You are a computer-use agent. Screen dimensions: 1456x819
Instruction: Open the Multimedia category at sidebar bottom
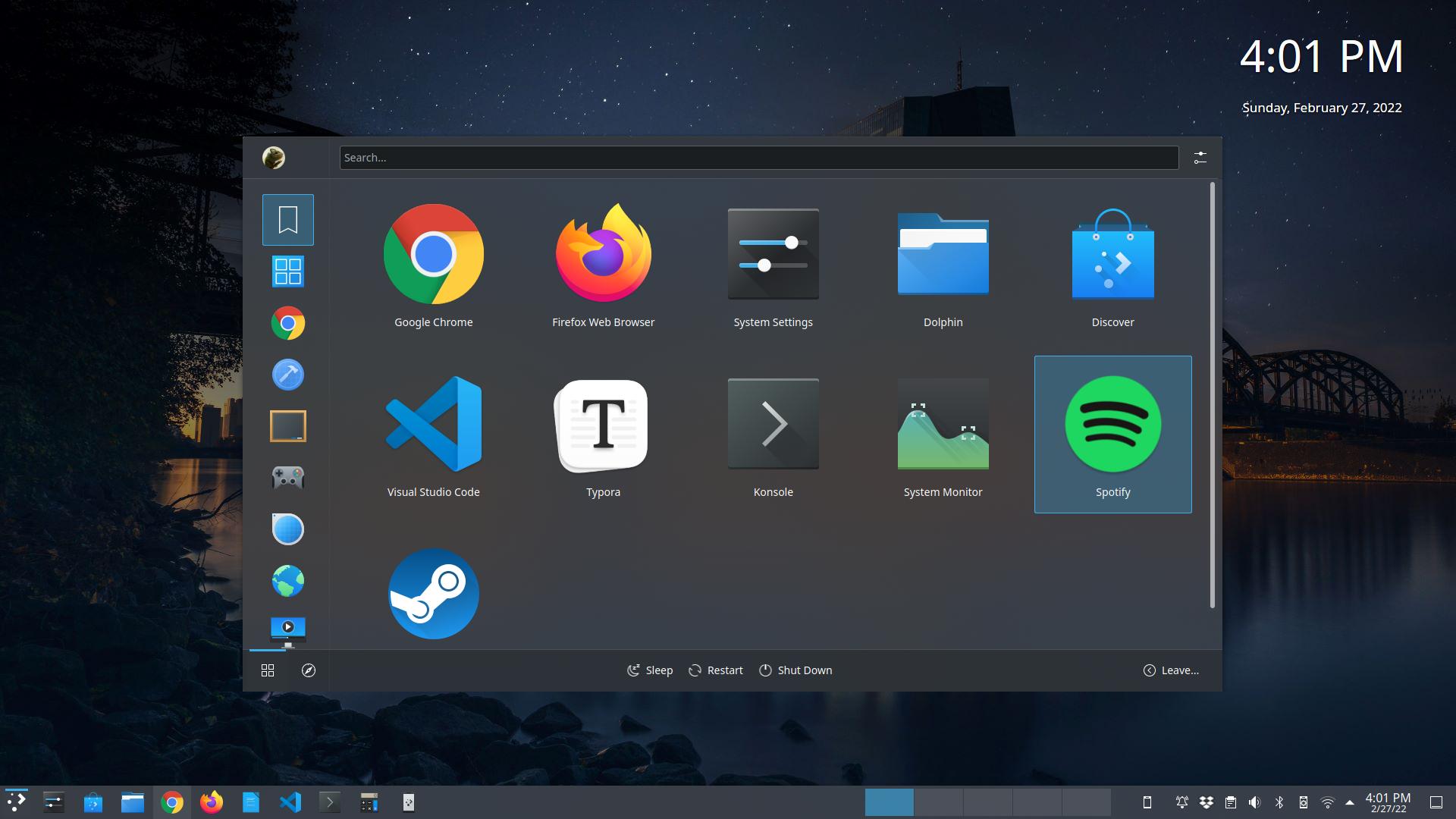[x=287, y=626]
